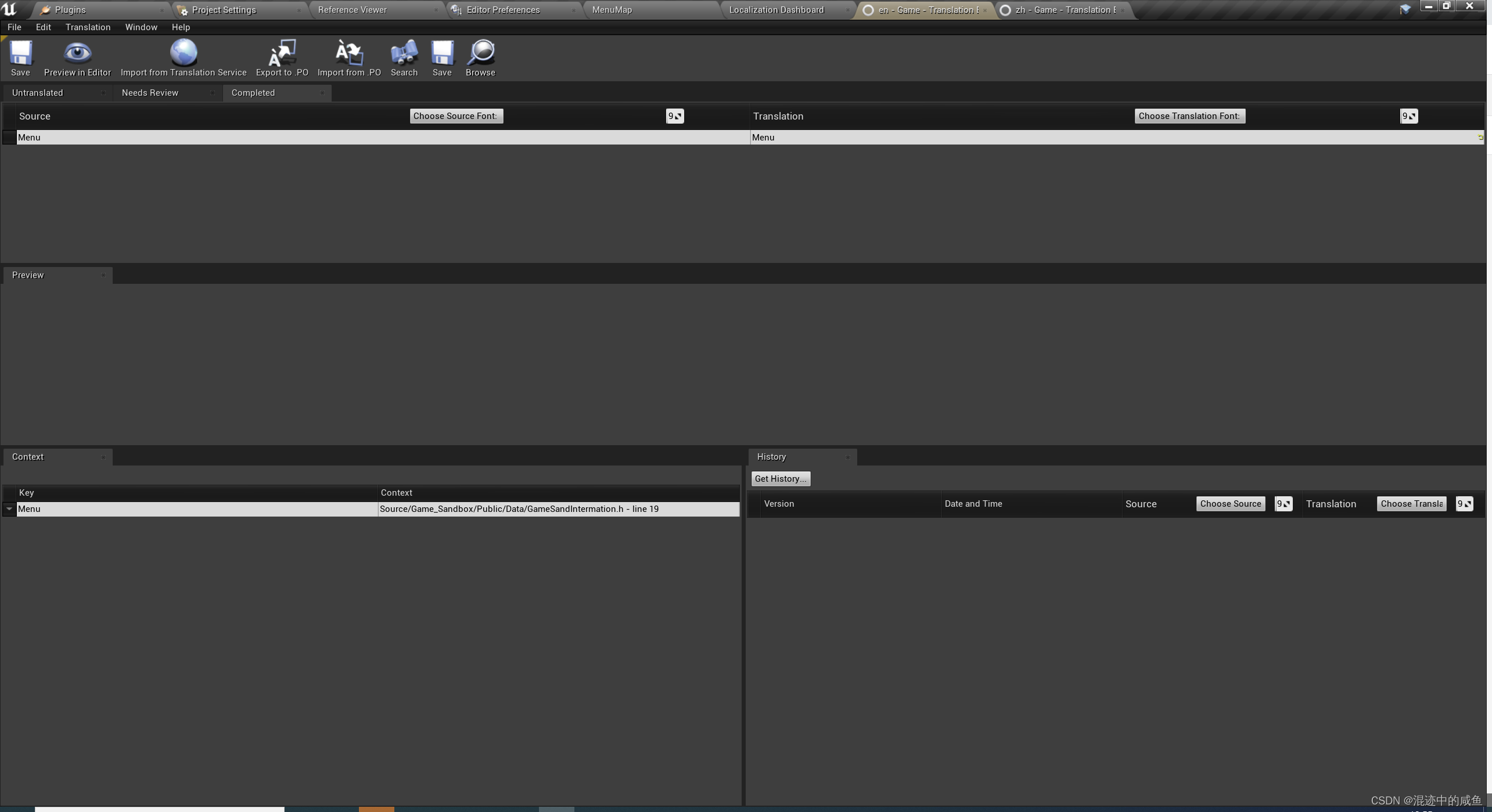Open source font size dropdown in Source header

tap(675, 116)
